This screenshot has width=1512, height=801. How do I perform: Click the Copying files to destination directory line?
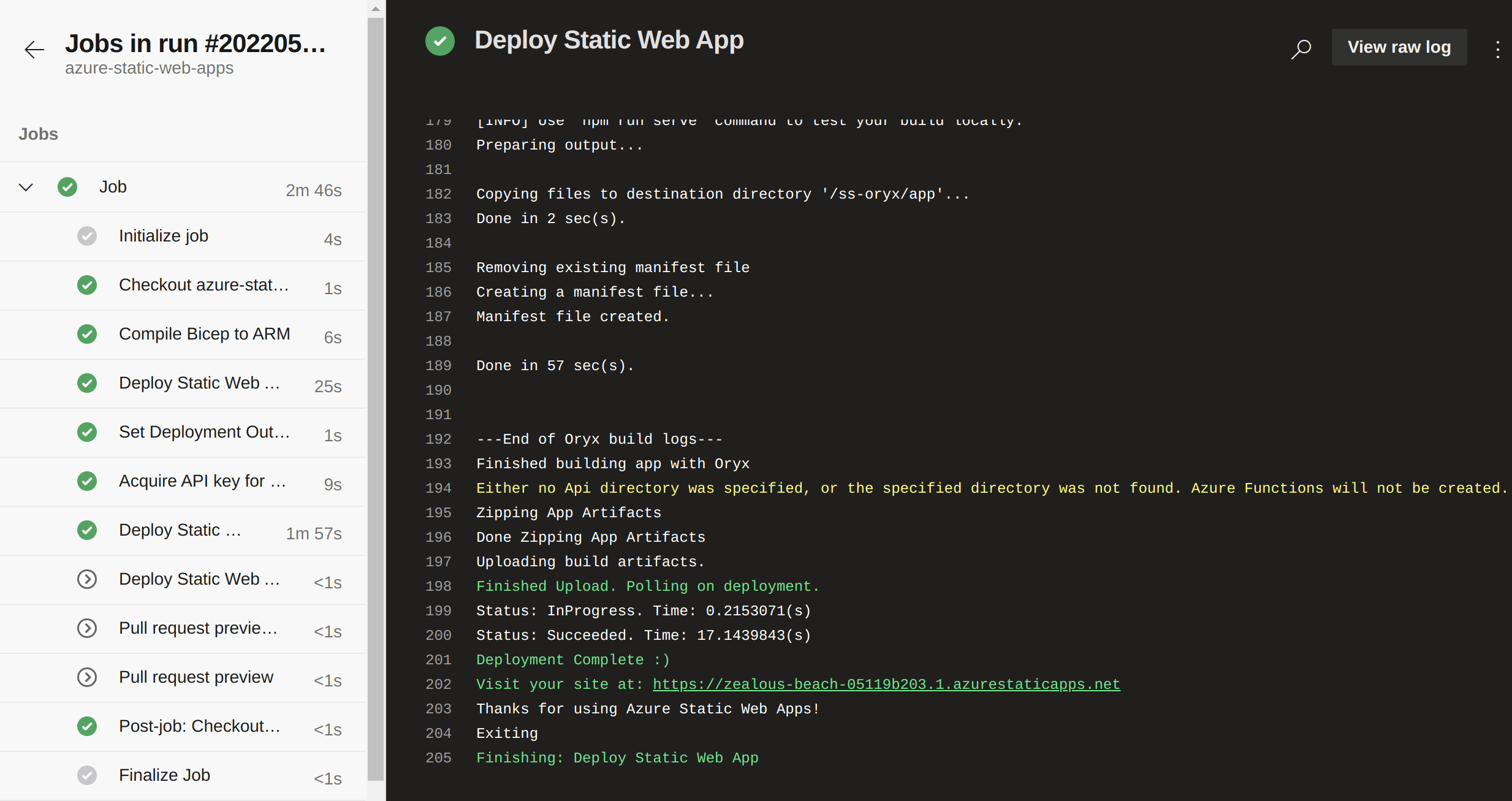tap(723, 194)
